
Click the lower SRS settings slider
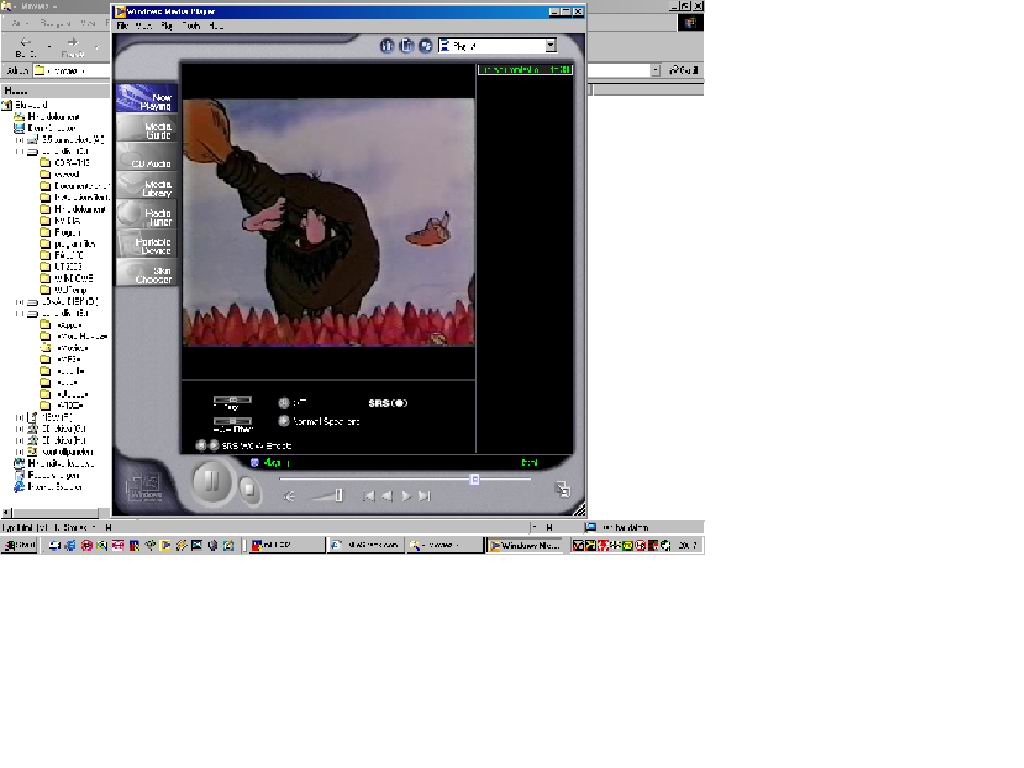[232, 421]
